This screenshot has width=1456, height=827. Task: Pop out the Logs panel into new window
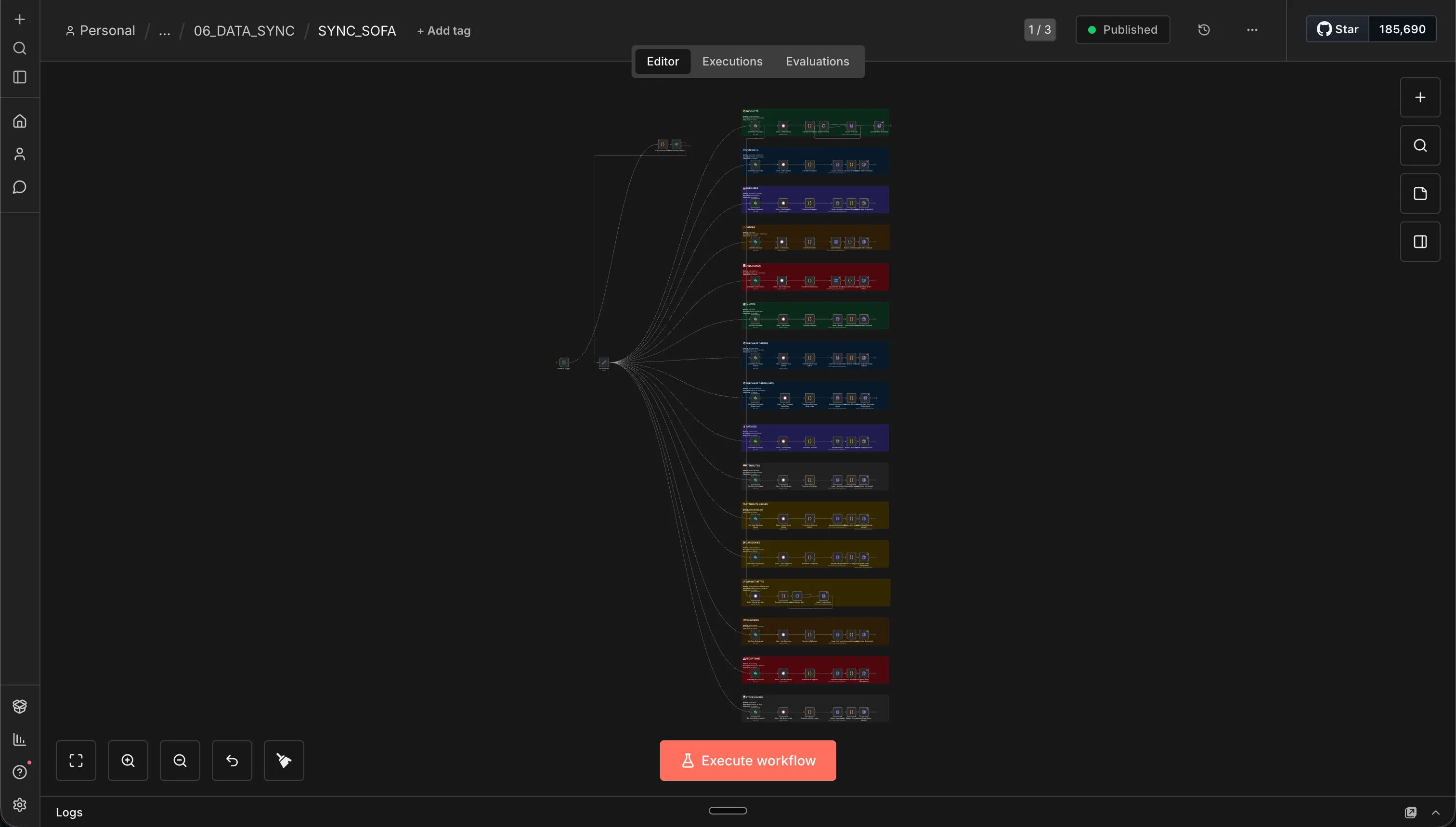point(1411,812)
